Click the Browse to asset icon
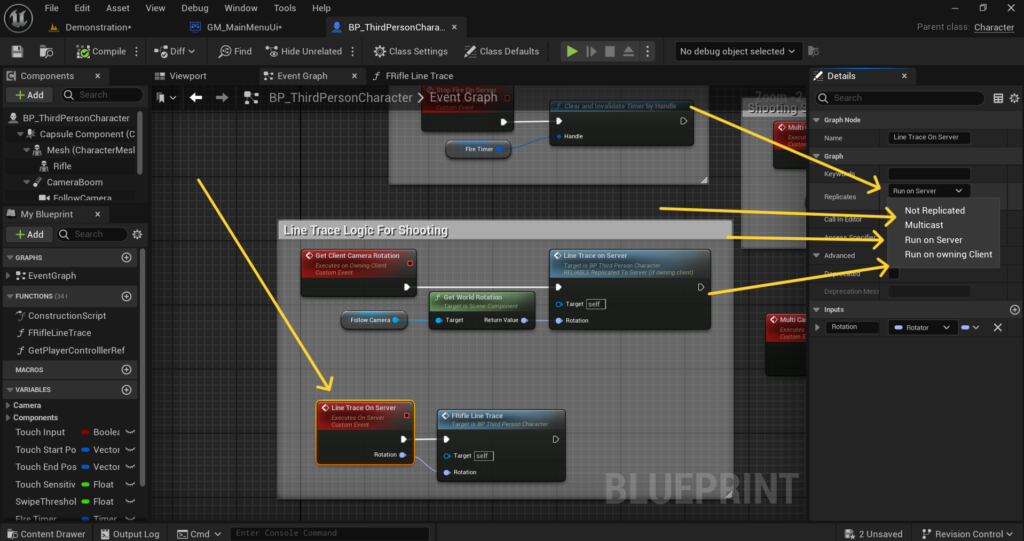1024x541 pixels. point(46,51)
